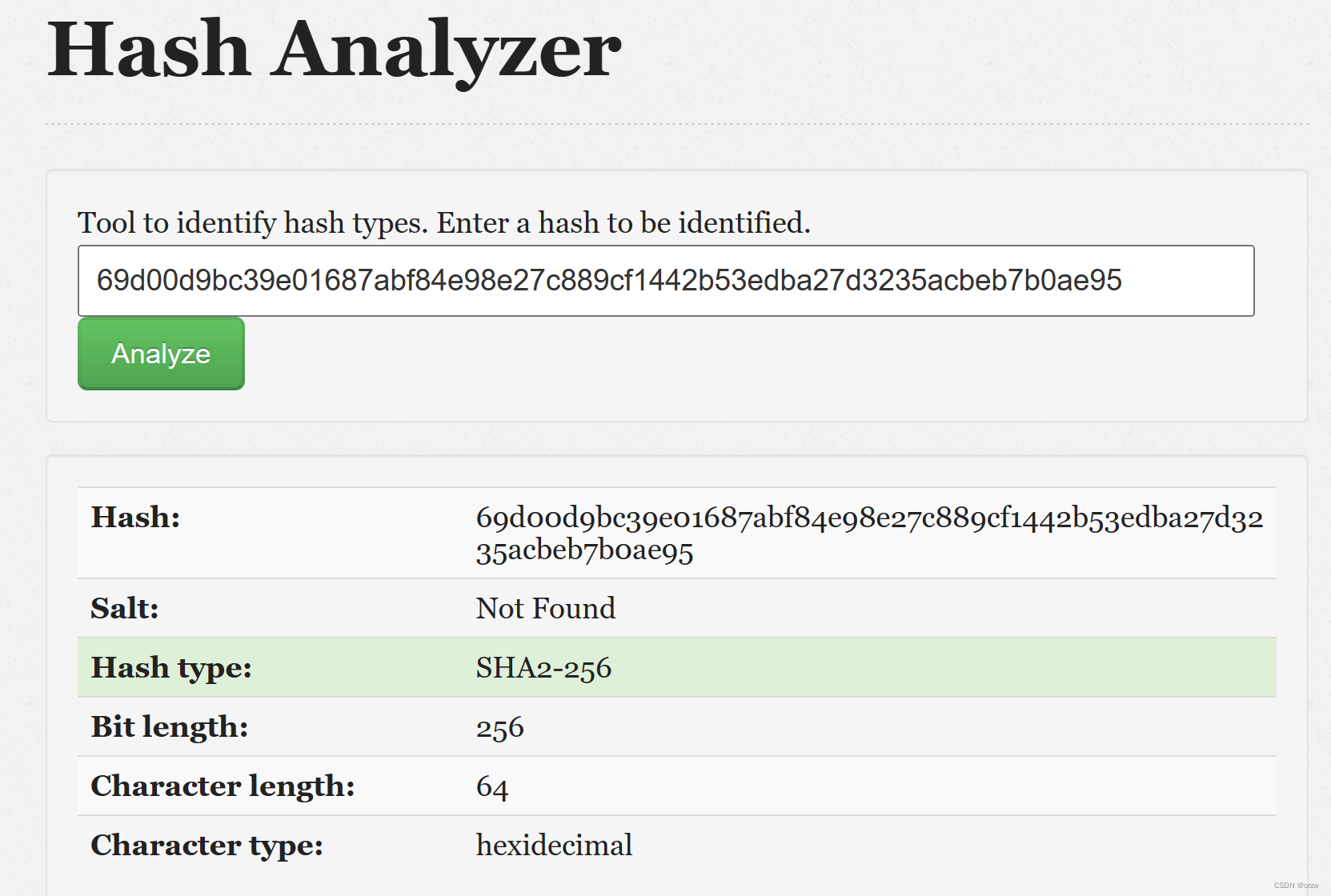Screen dimensions: 1331x896
Task: Click the Bit length: label
Action: coord(170,727)
